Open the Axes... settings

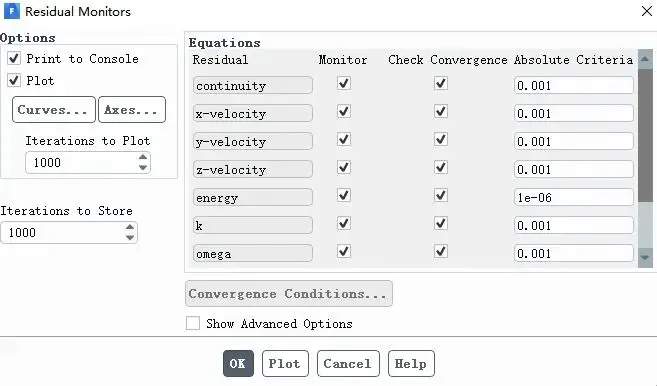132,110
